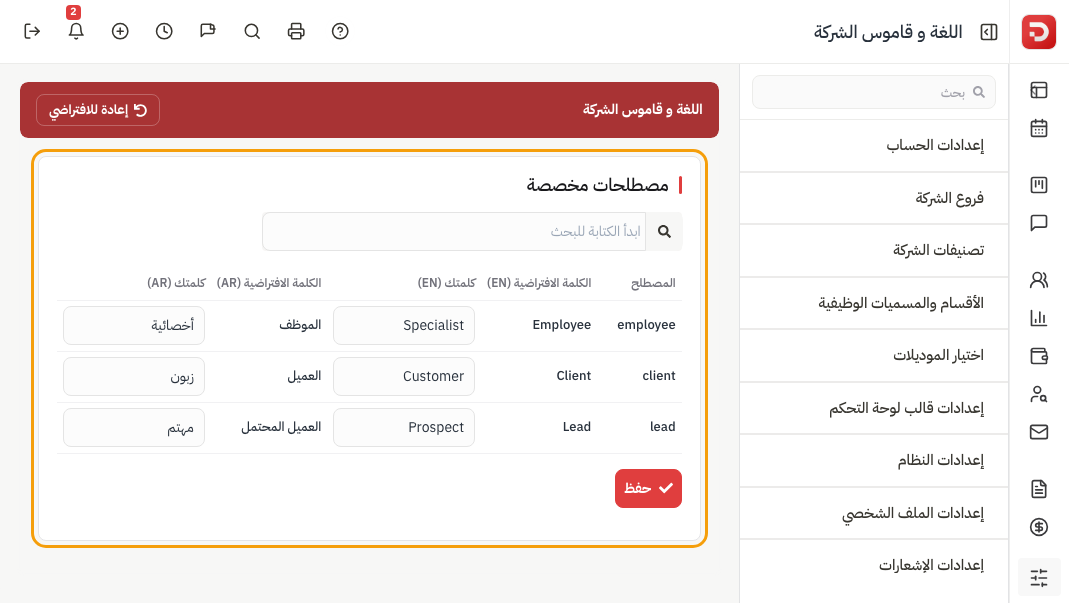
Task: Open the chat bubble icon in right rail
Action: tap(1038, 223)
